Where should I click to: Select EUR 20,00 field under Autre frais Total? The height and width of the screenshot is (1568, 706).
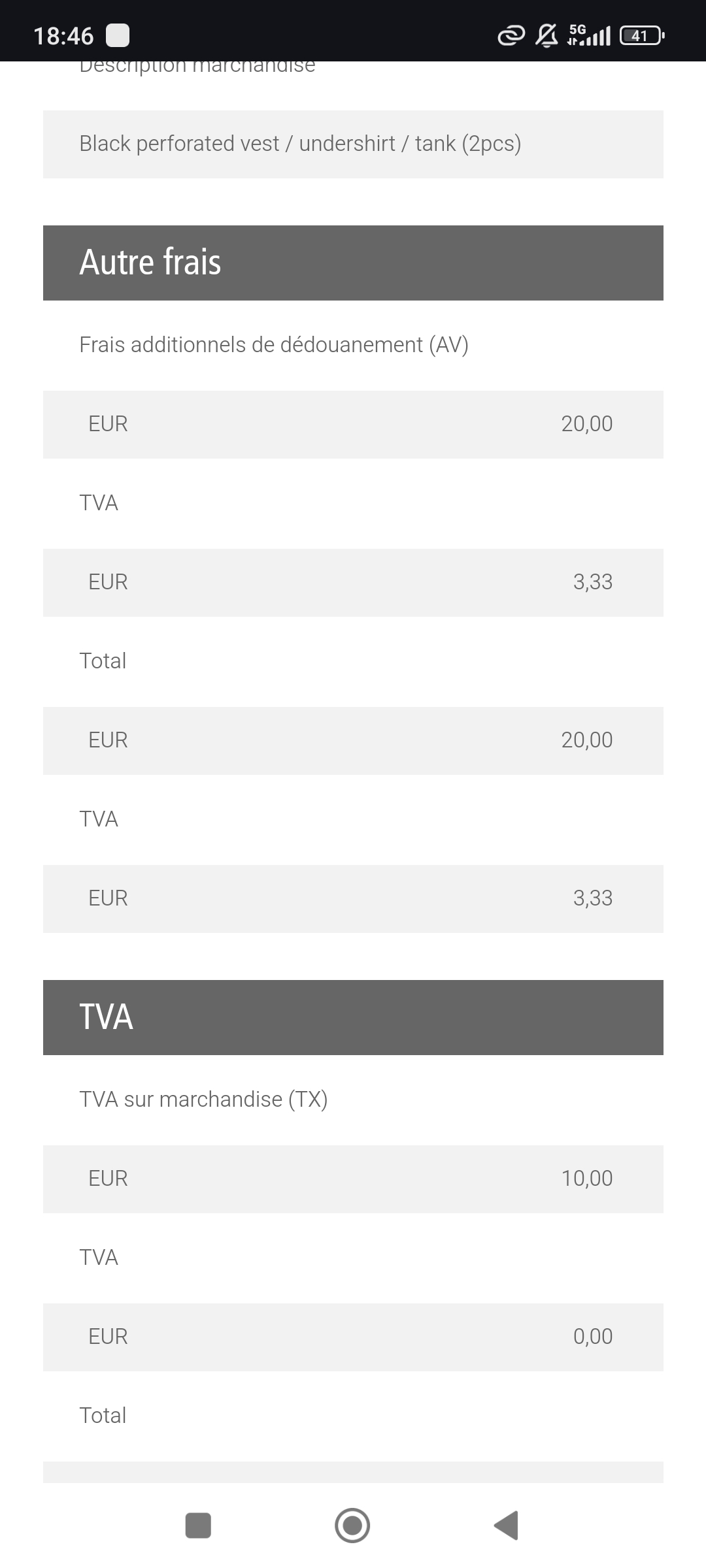(353, 740)
